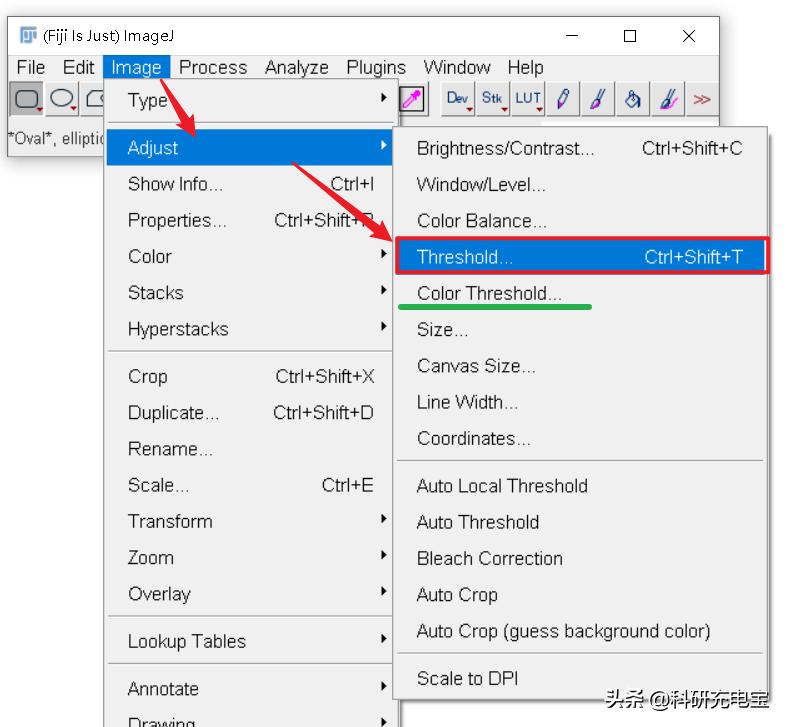Click Coordinates... menu entry

581,438
